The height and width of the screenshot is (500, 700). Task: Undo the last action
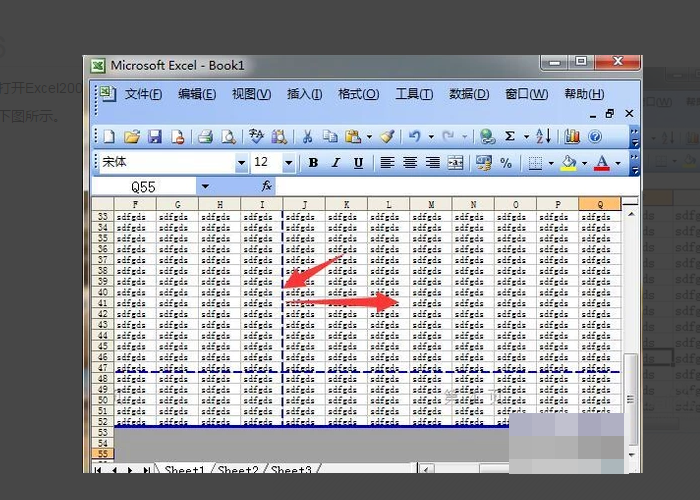(415, 137)
